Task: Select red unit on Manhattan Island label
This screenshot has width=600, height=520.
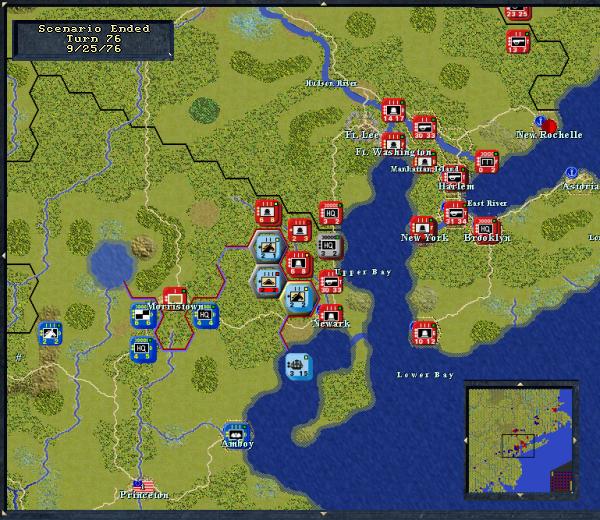Action: pyautogui.click(x=425, y=163)
